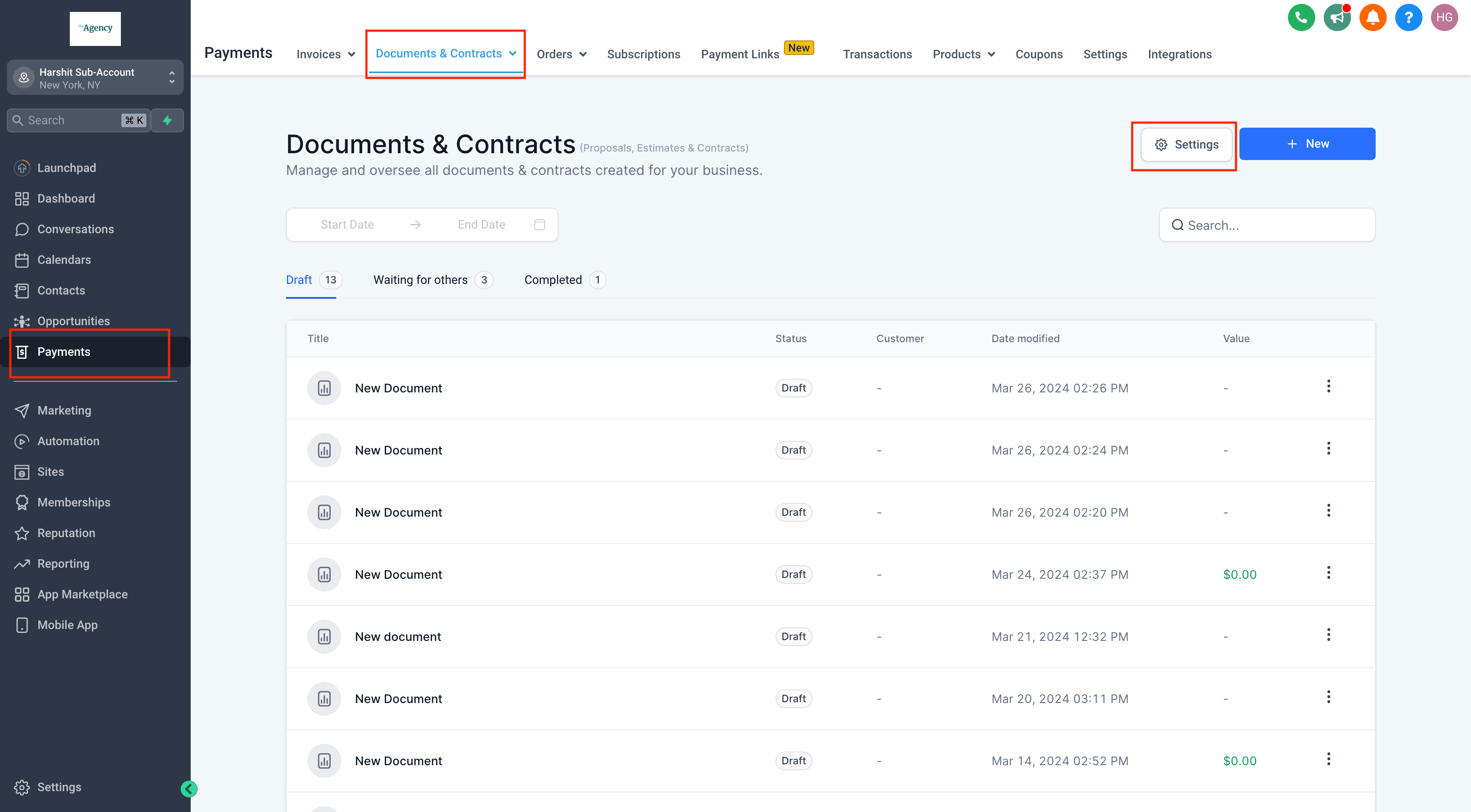
Task: Click the documents Search field
Action: tap(1267, 225)
